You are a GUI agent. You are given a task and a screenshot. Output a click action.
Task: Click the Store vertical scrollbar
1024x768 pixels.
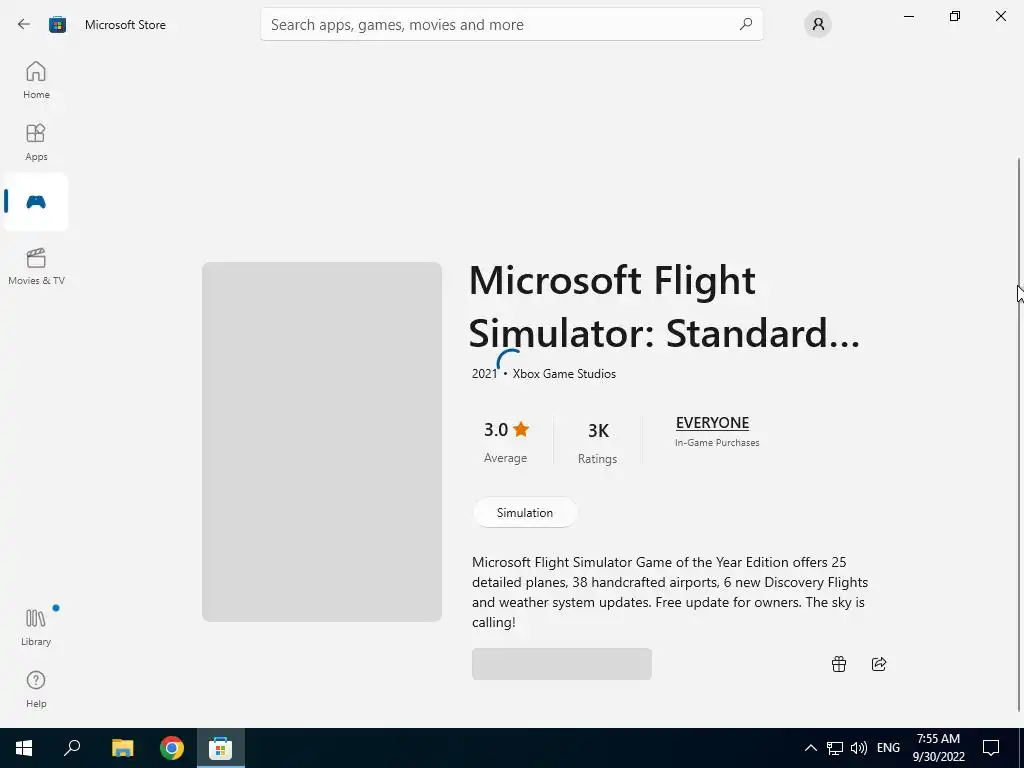(x=1019, y=434)
